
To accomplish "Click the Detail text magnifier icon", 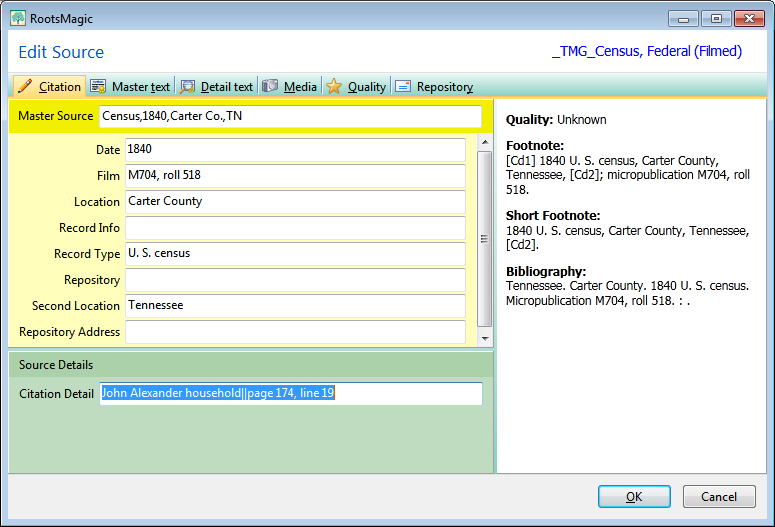I will click(x=187, y=87).
